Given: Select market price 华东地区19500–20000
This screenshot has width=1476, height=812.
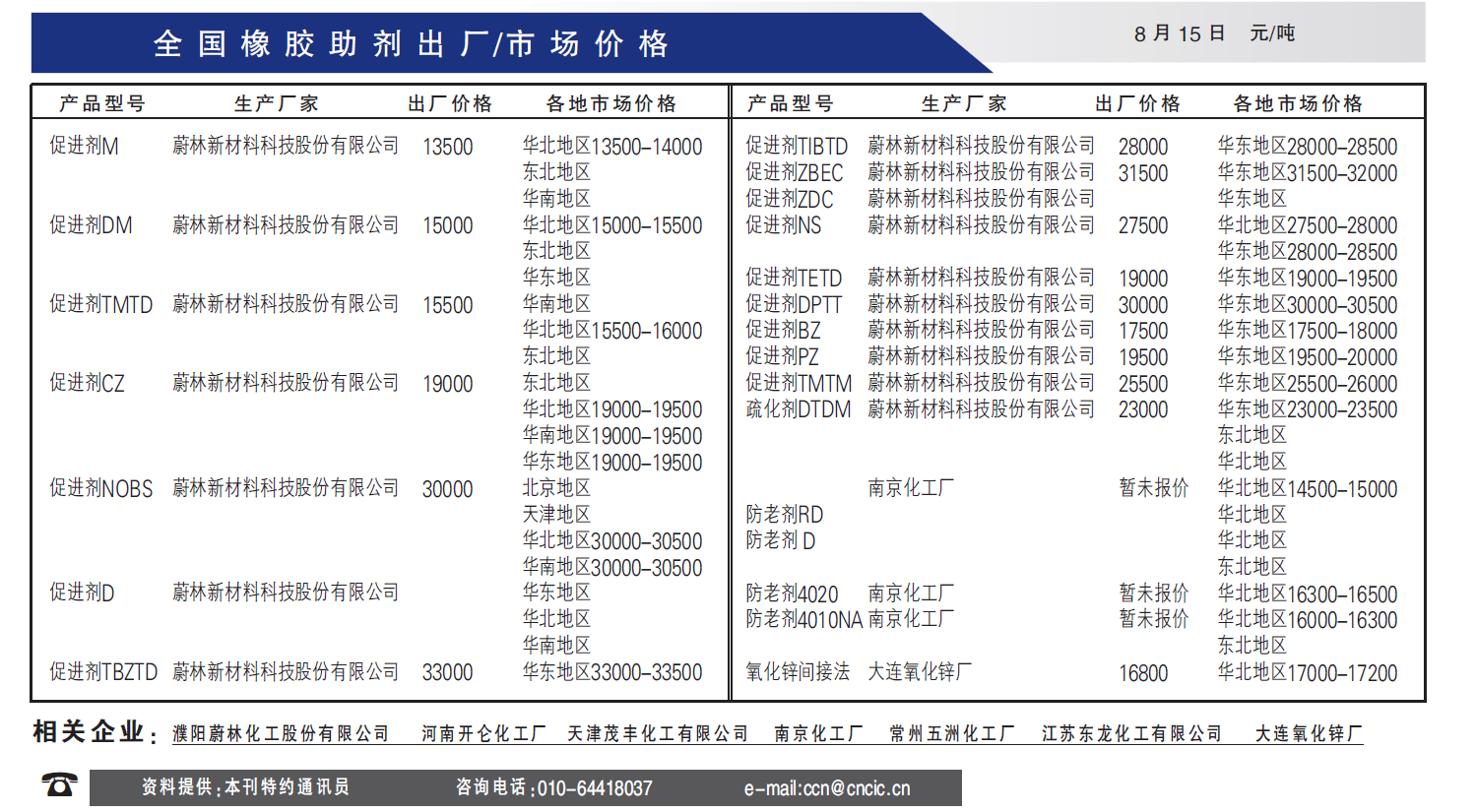Looking at the screenshot, I should (x=1308, y=357).
